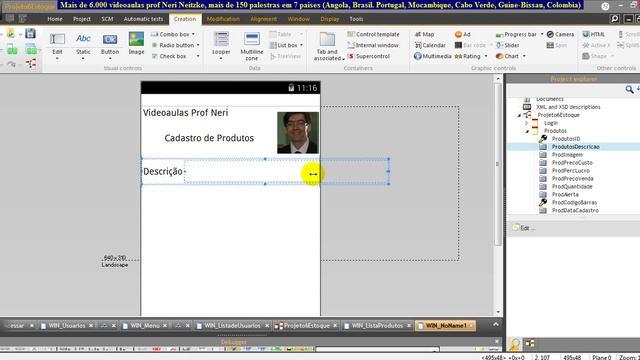Open the Project ribbon tab
This screenshot has width=640, height=360.
point(82,19)
